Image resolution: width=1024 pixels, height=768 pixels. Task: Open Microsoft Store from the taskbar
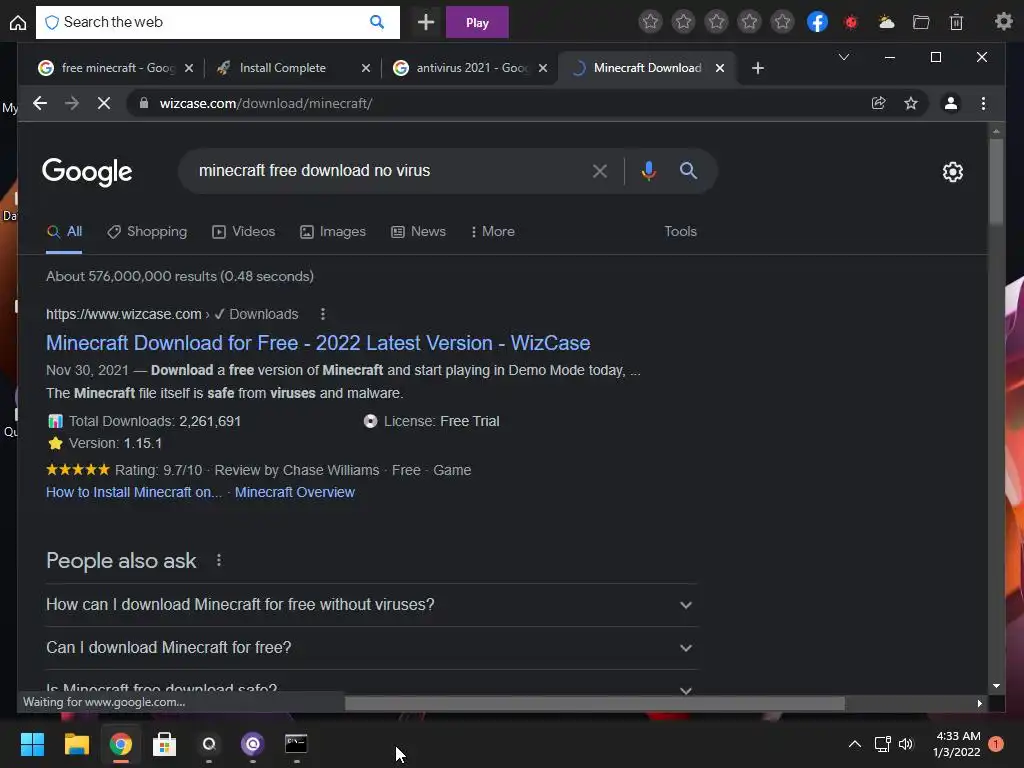point(164,744)
